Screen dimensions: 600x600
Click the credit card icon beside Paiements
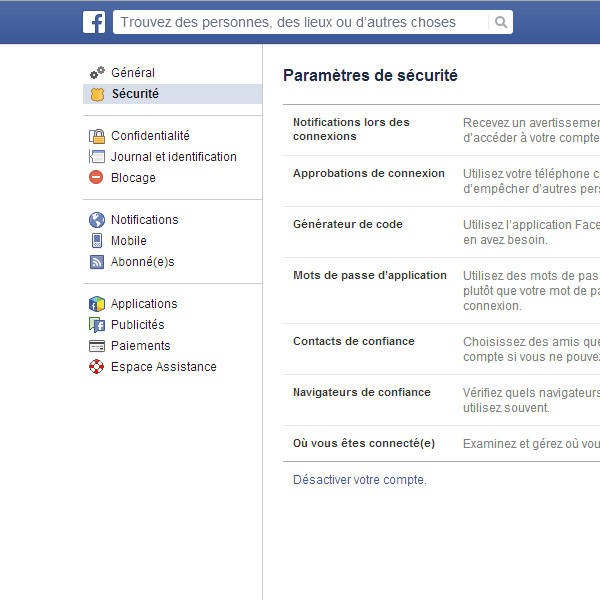pos(97,346)
